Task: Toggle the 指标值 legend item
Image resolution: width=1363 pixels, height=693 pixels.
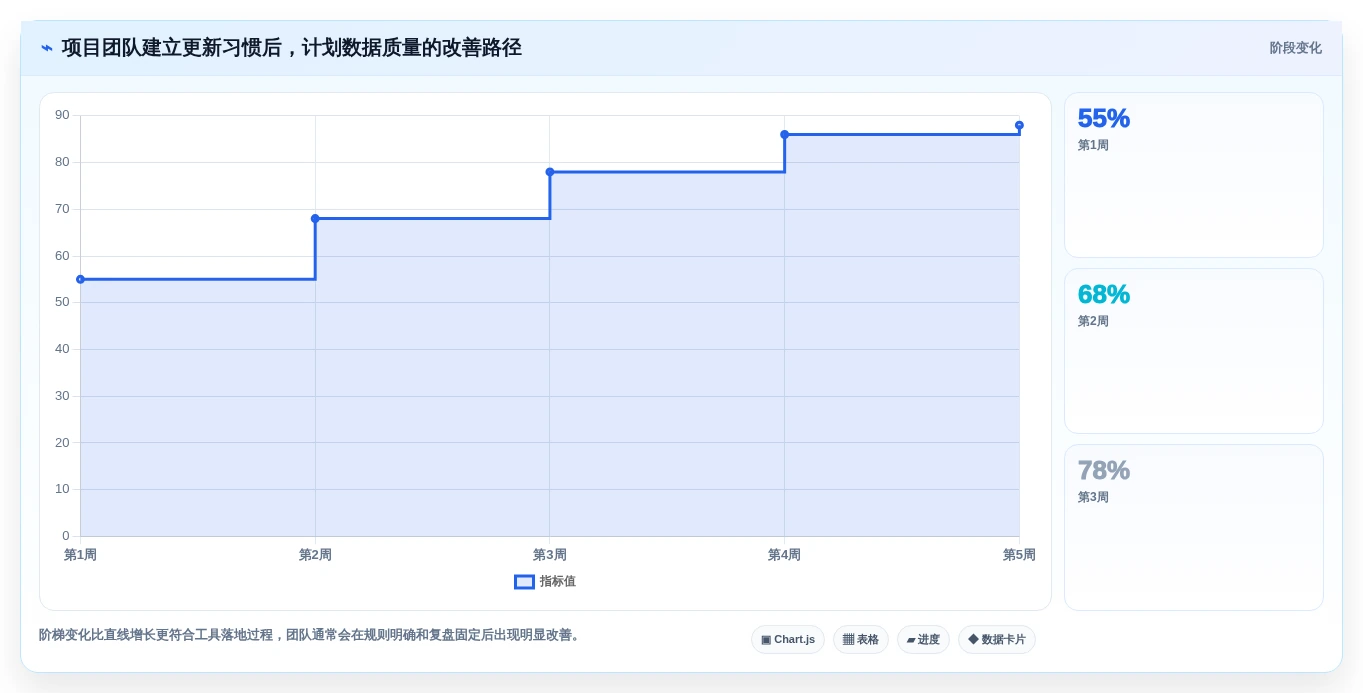Action: [545, 582]
